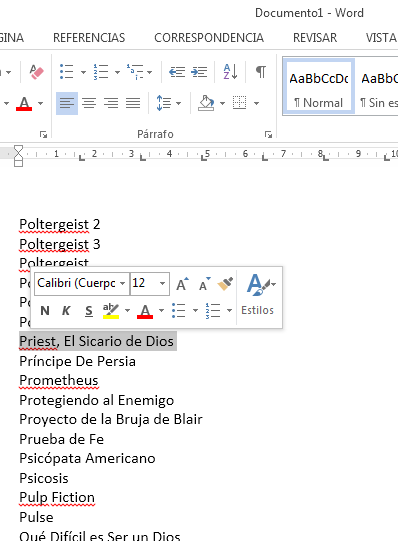Expand line spacing dropdown arrow
398x547 pixels.
point(179,103)
